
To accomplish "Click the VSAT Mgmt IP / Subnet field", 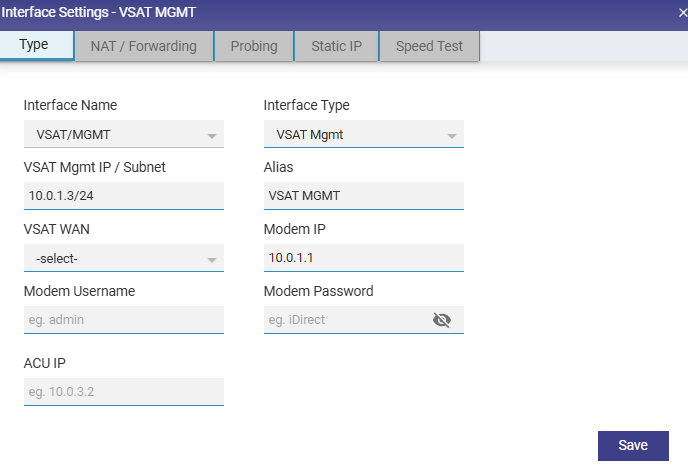I will tap(123, 197).
